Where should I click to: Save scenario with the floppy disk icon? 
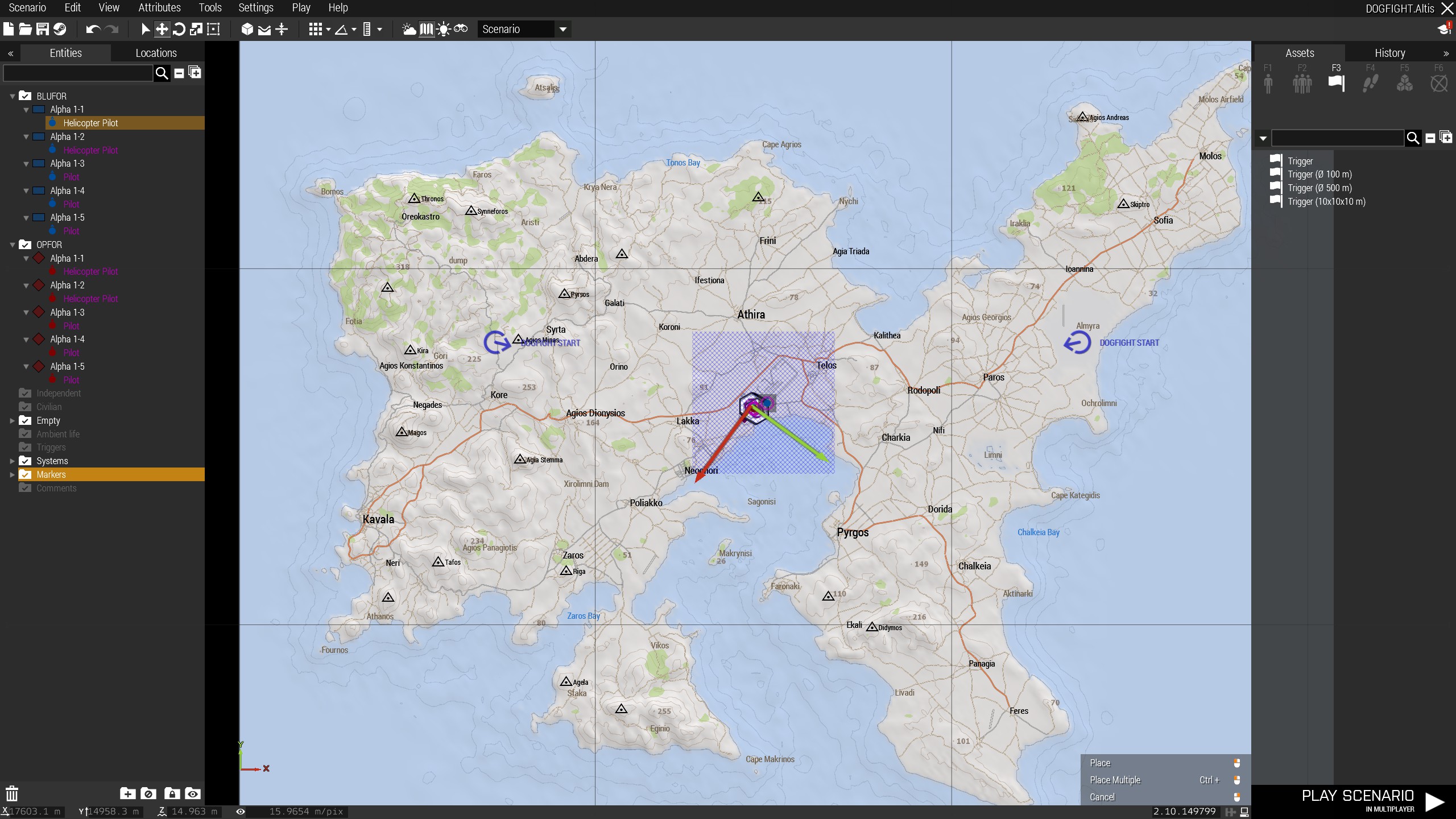click(x=42, y=29)
